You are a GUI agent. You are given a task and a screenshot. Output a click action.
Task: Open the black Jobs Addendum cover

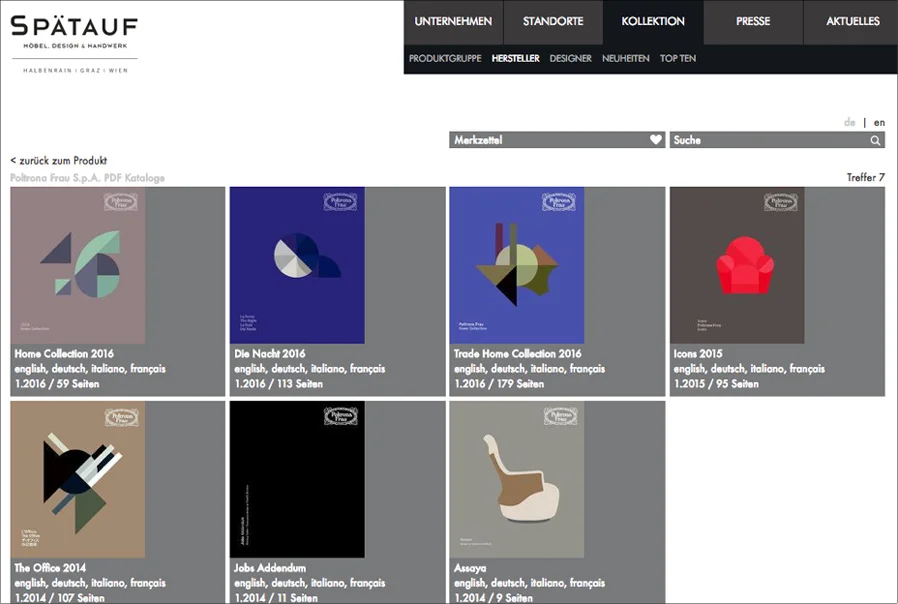click(x=297, y=479)
